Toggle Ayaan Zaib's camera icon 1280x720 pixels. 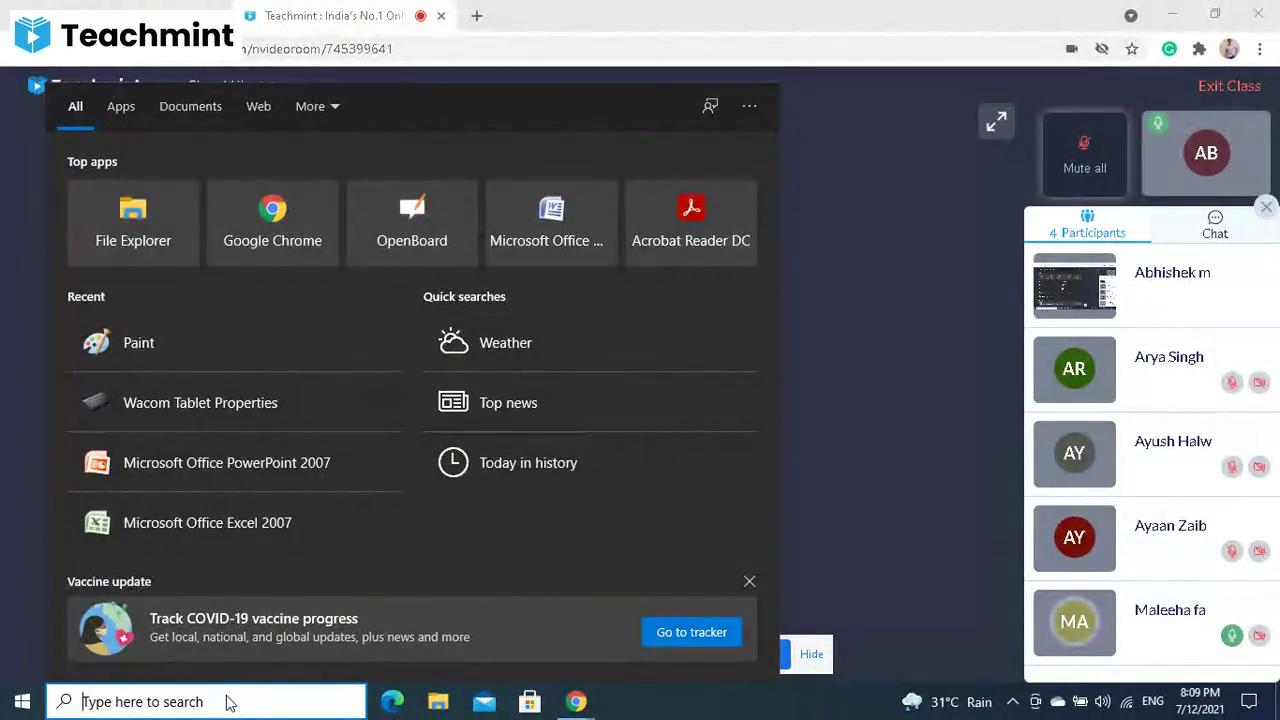click(1259, 551)
